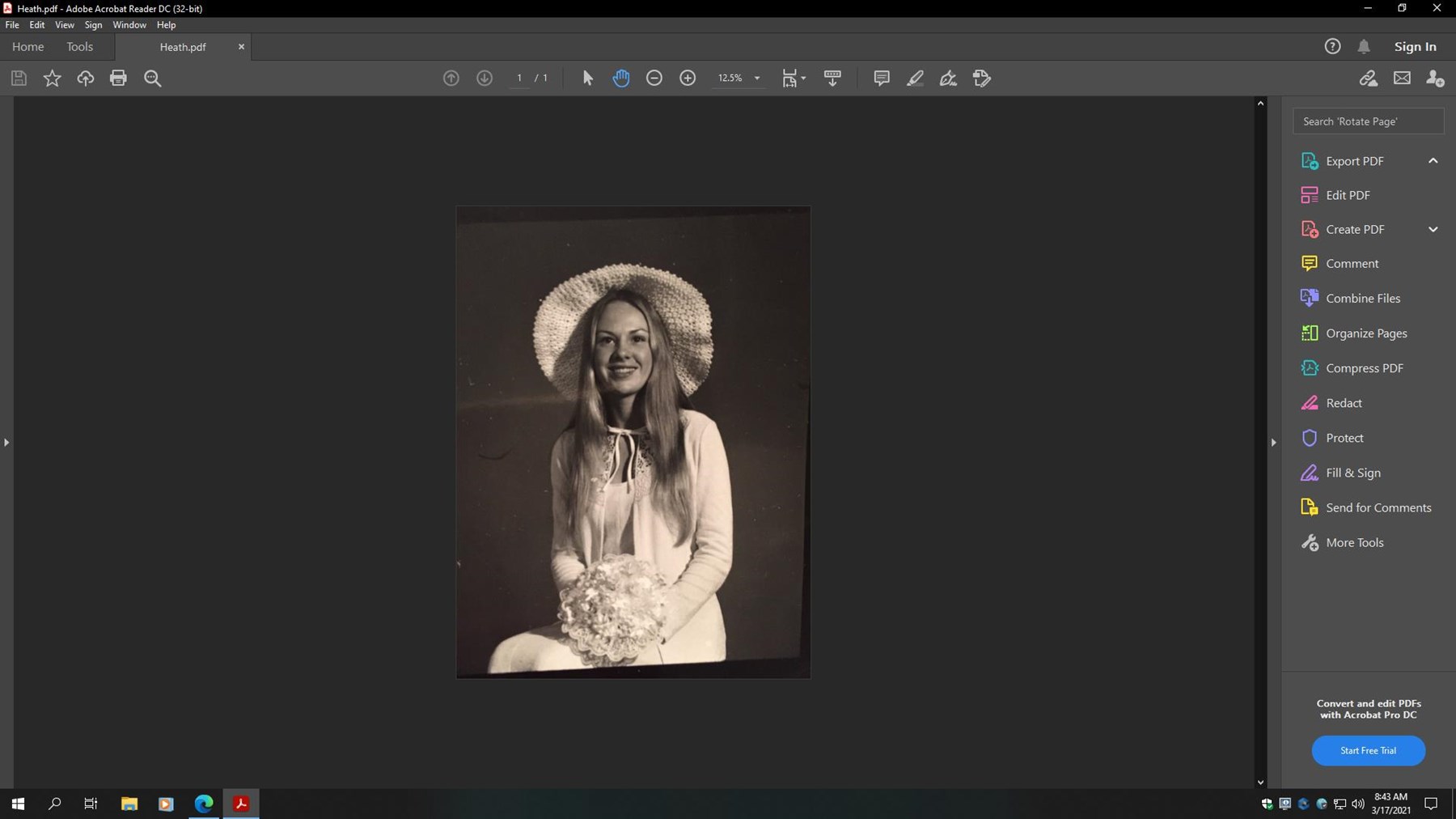Open the Help menu
The height and width of the screenshot is (819, 1456).
coord(167,25)
